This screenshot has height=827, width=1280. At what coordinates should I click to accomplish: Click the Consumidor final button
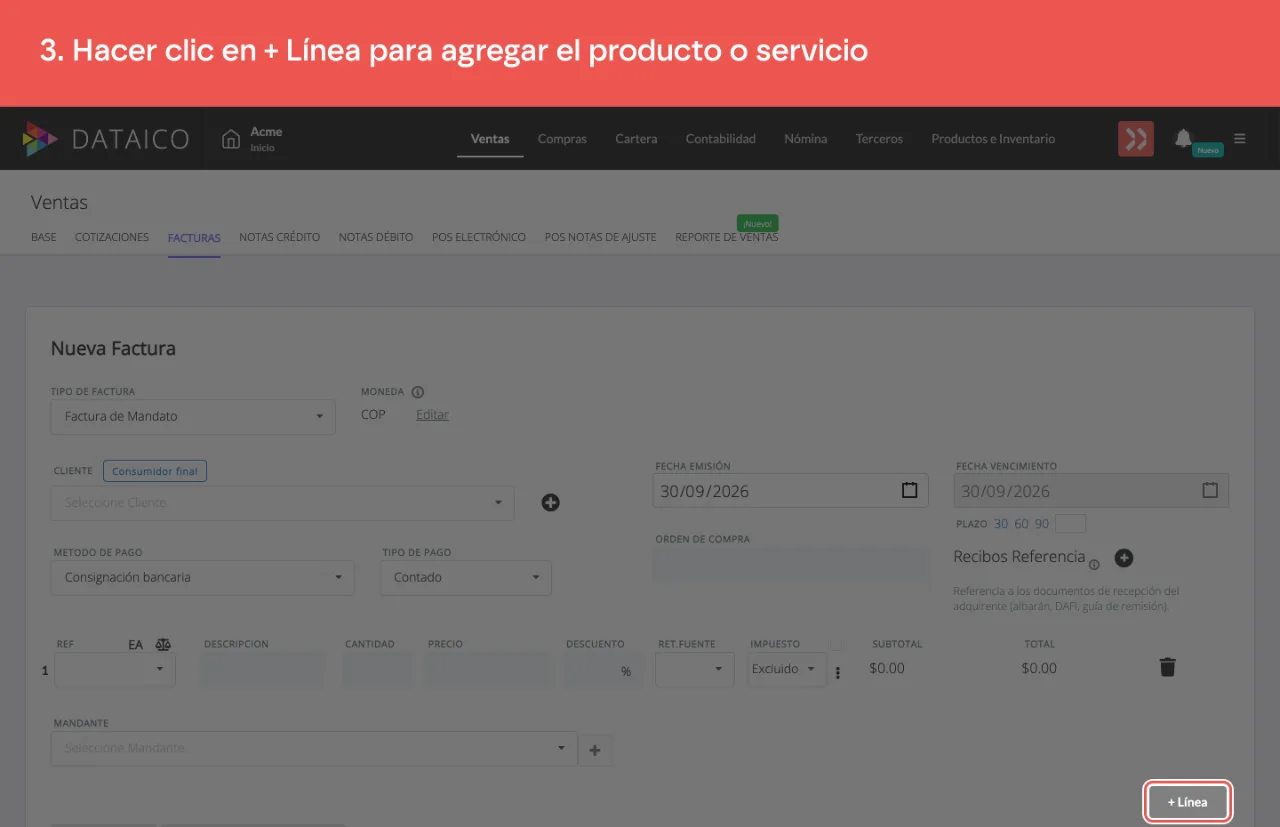155,471
